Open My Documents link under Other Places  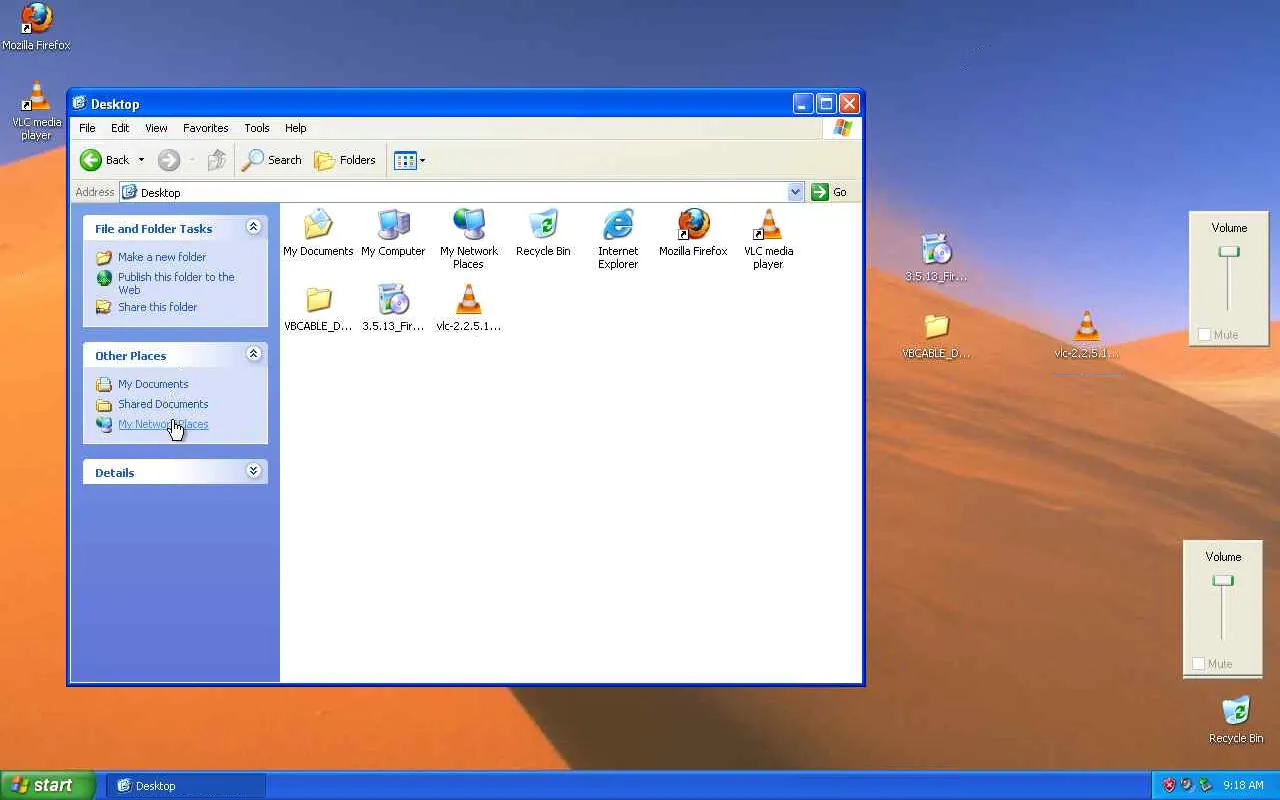[x=153, y=384]
